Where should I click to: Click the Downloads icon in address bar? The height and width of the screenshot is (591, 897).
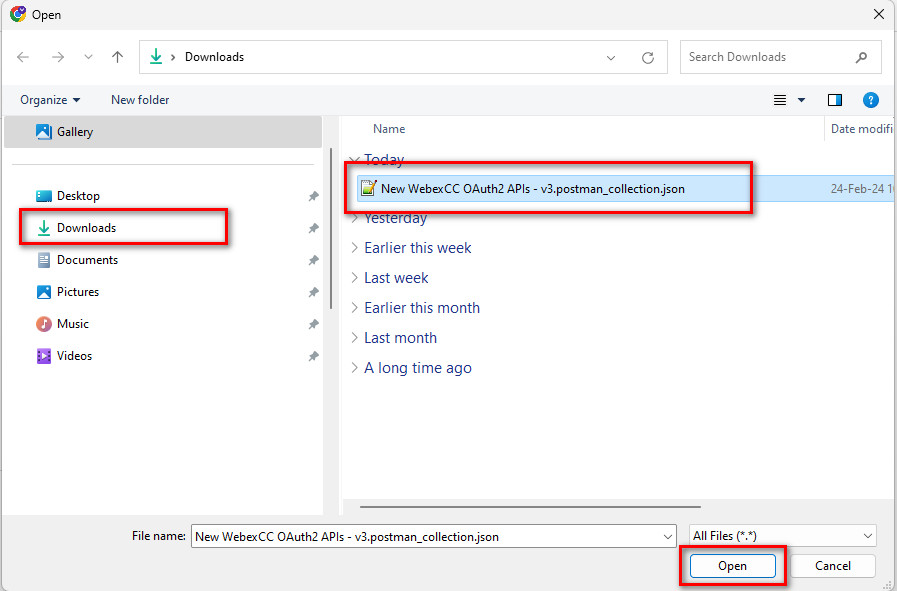pos(156,57)
